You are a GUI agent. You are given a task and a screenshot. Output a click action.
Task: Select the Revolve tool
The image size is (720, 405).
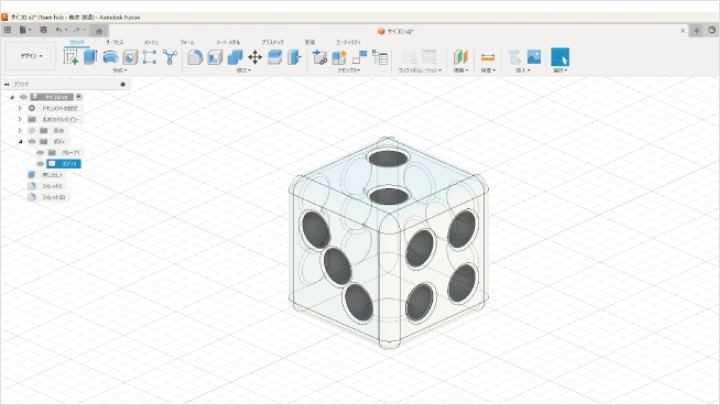[x=110, y=57]
